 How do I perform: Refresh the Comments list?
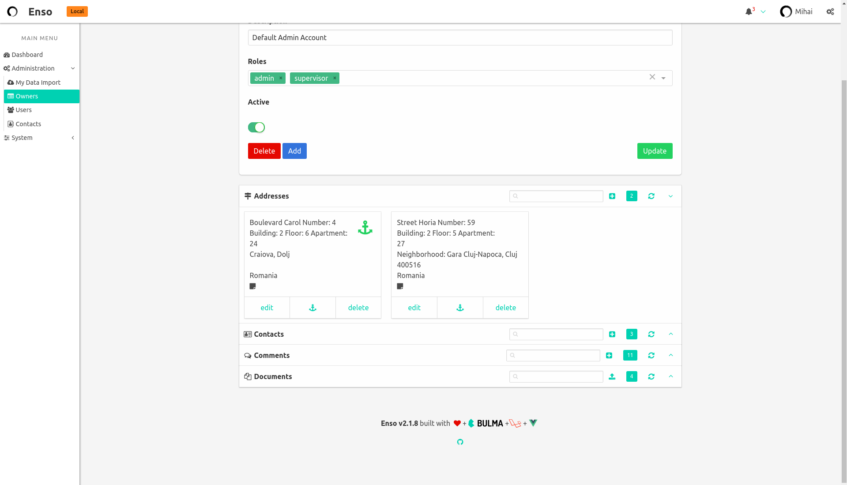click(651, 355)
